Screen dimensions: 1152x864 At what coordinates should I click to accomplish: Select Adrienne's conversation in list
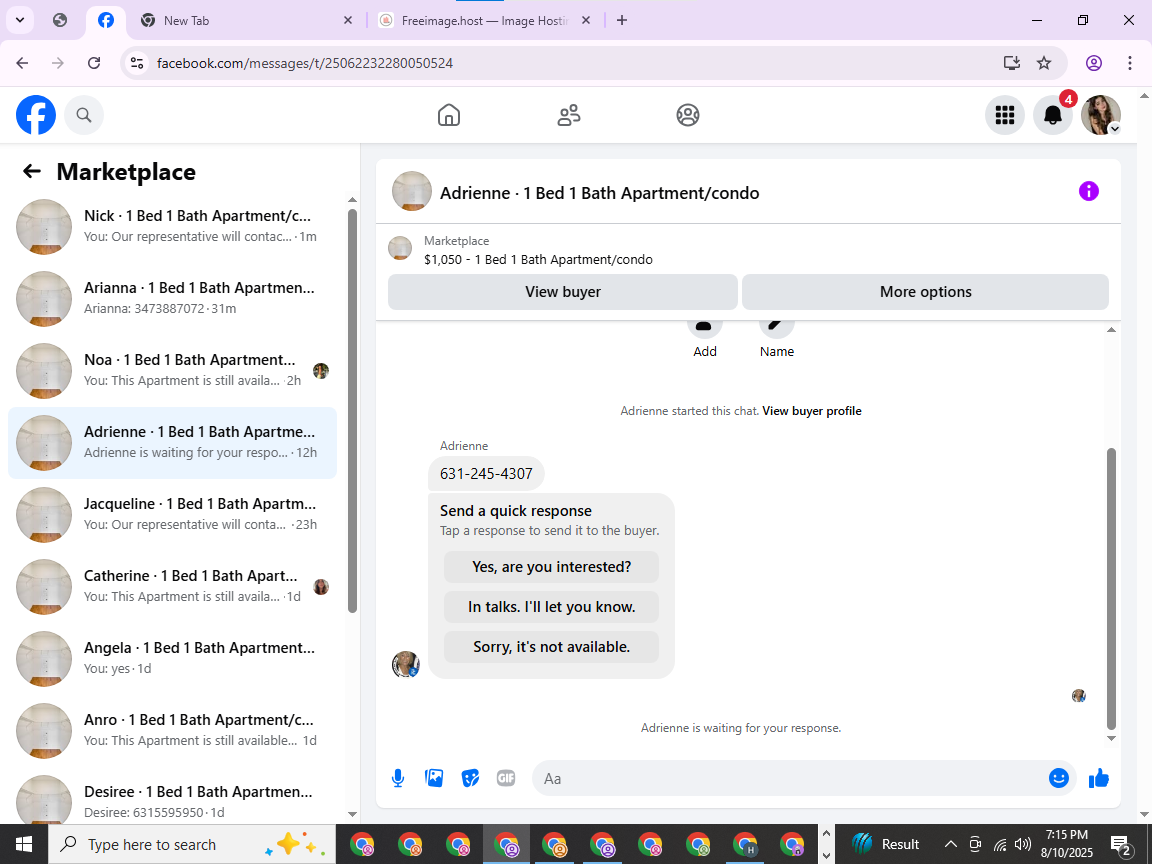point(173,442)
